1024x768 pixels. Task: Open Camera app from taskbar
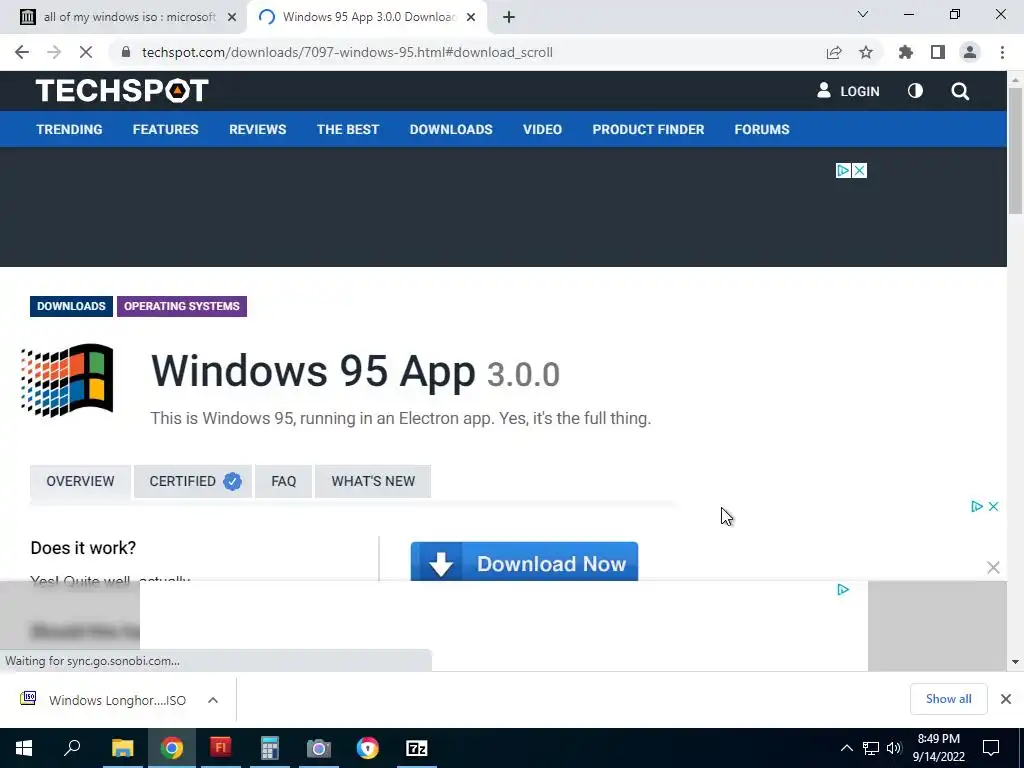319,748
